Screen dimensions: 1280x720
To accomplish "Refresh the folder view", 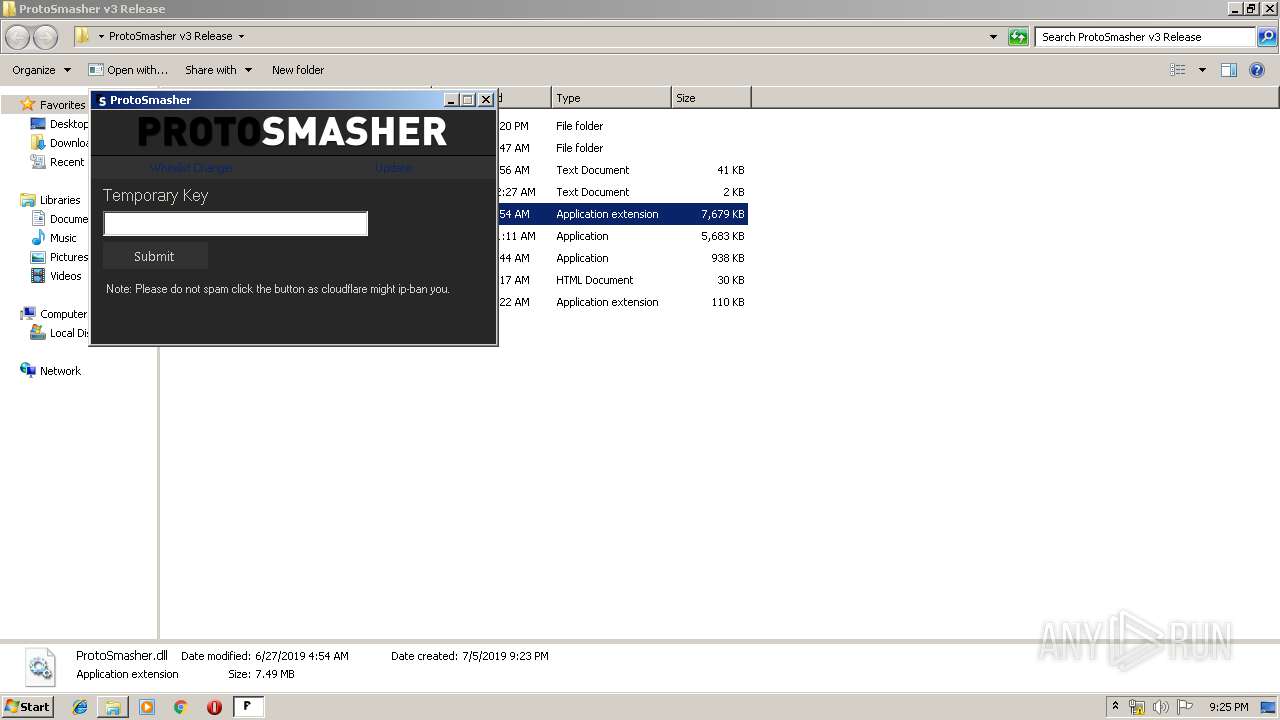I will point(1018,37).
